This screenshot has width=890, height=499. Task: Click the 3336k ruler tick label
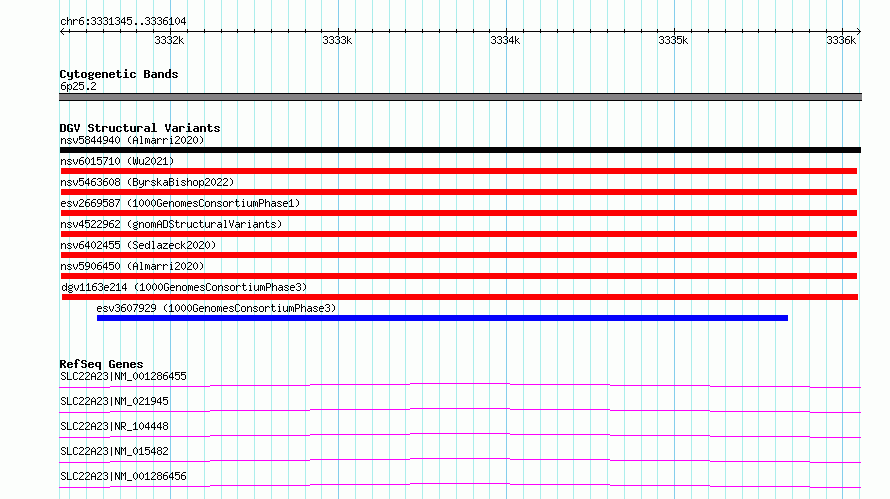841,40
